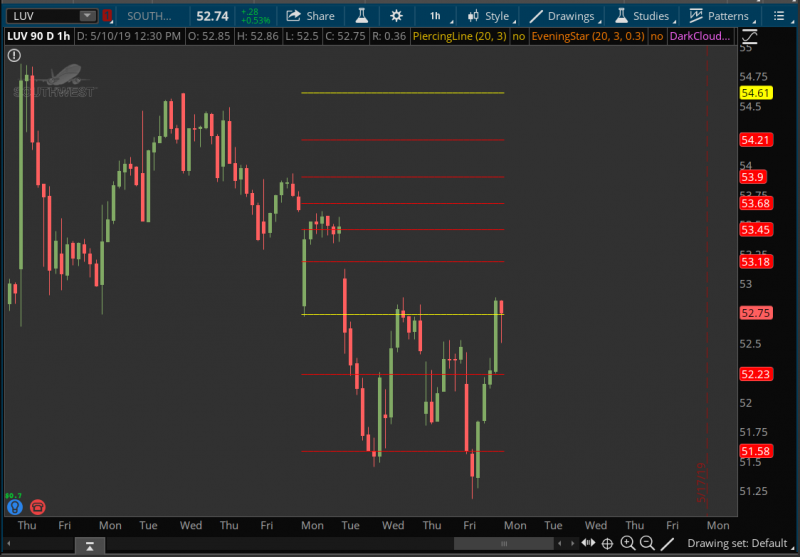The height and width of the screenshot is (557, 800).
Task: Open the Style button
Action: coord(487,16)
